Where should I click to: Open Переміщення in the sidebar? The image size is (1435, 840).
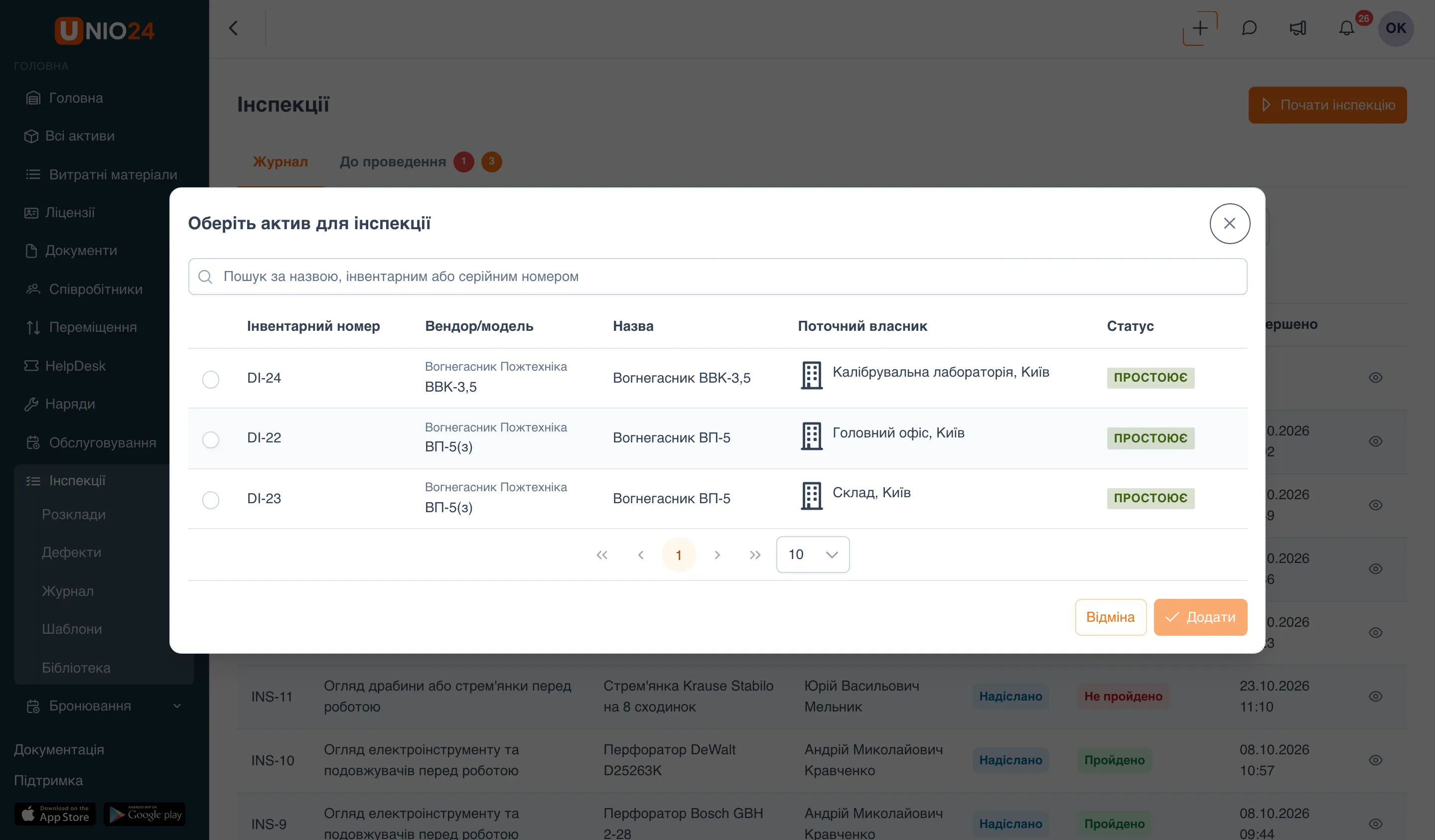81,327
